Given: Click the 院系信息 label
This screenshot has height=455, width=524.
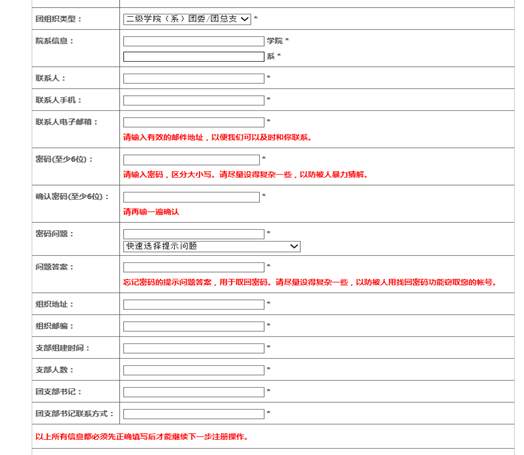Looking at the screenshot, I should pos(54,41).
